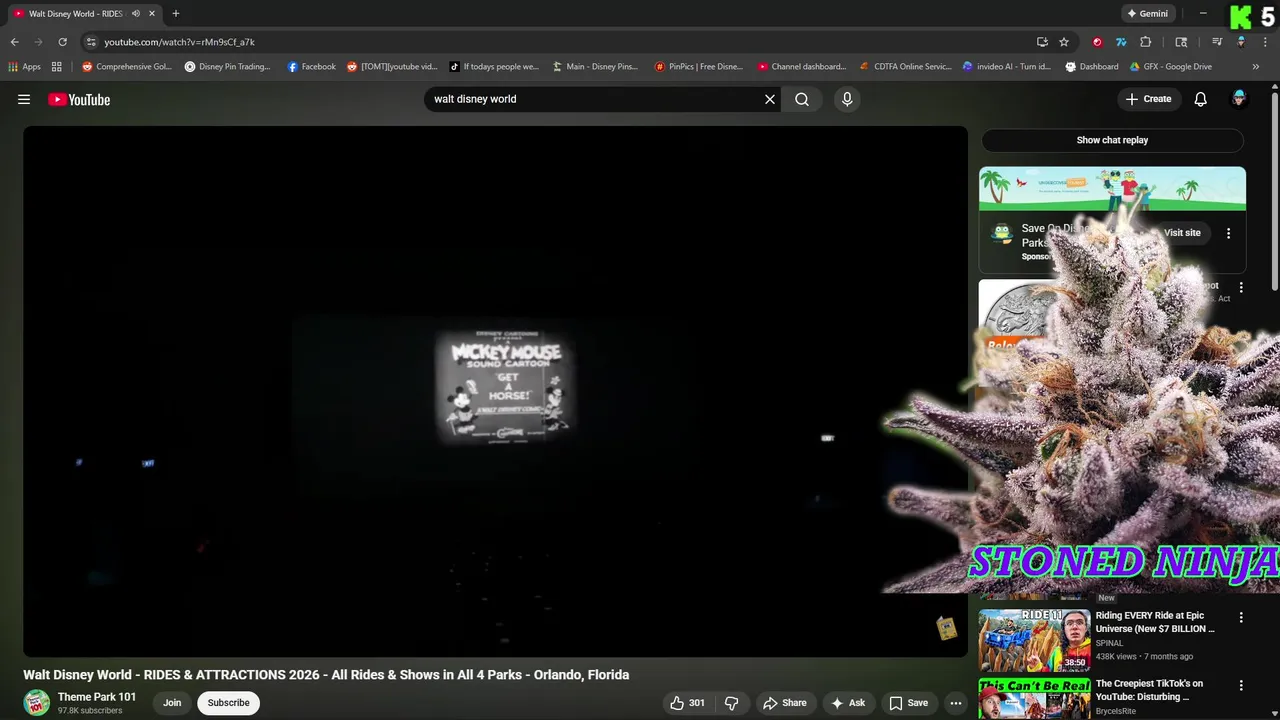Join the Theme Park 101 channel
Screen dimensions: 1280x720
[172, 703]
